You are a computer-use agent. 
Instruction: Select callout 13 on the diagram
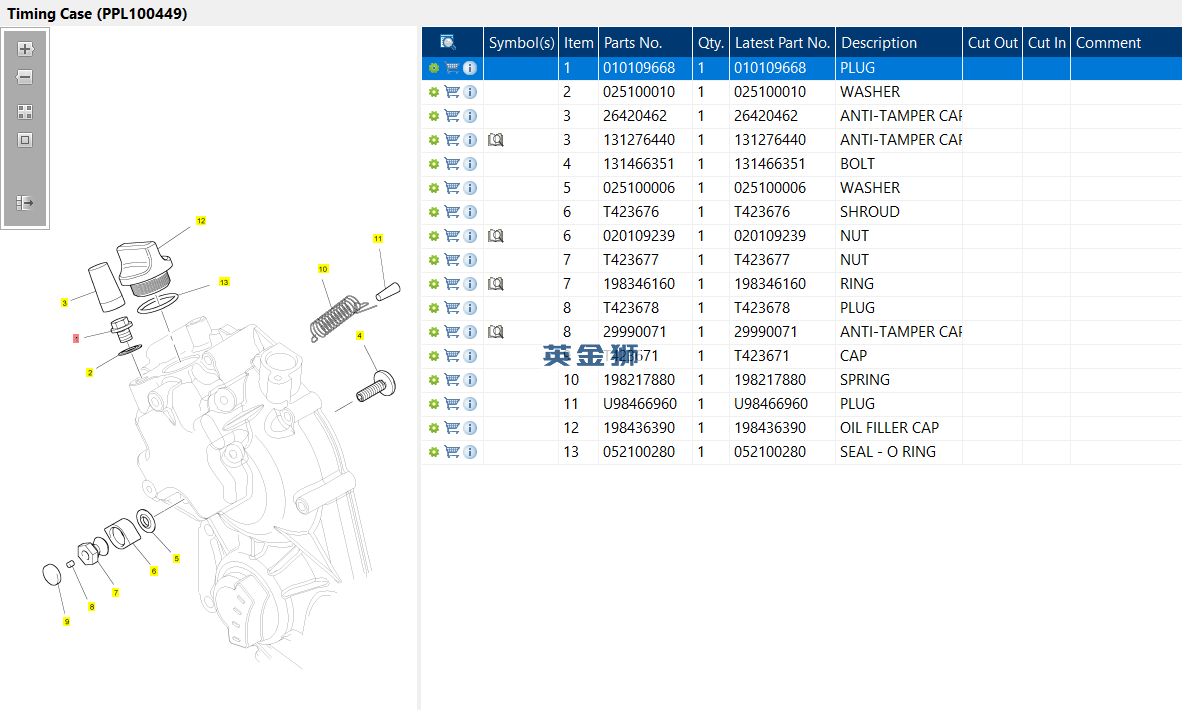224,282
